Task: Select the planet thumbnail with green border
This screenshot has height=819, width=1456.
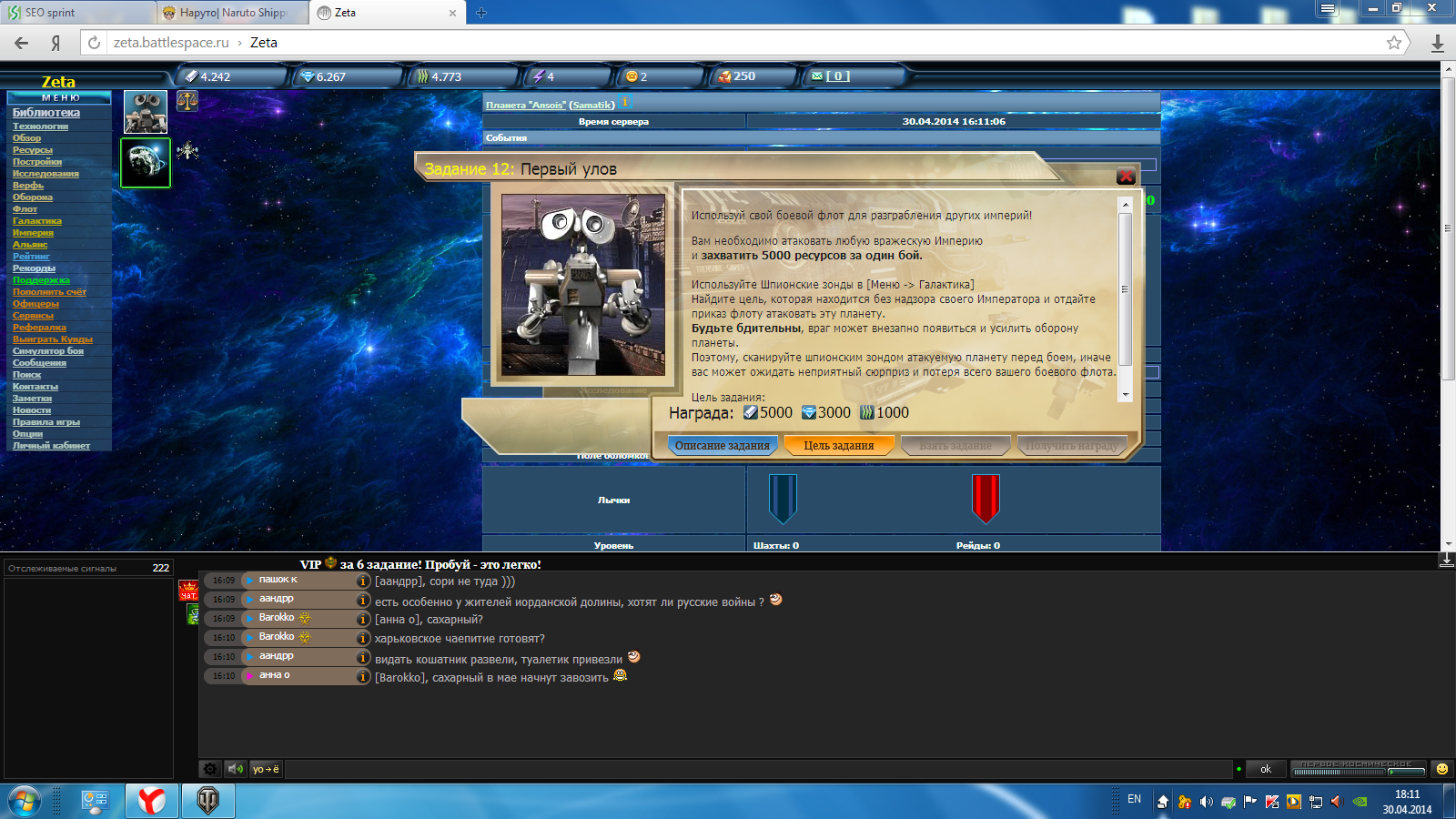Action: tap(146, 163)
